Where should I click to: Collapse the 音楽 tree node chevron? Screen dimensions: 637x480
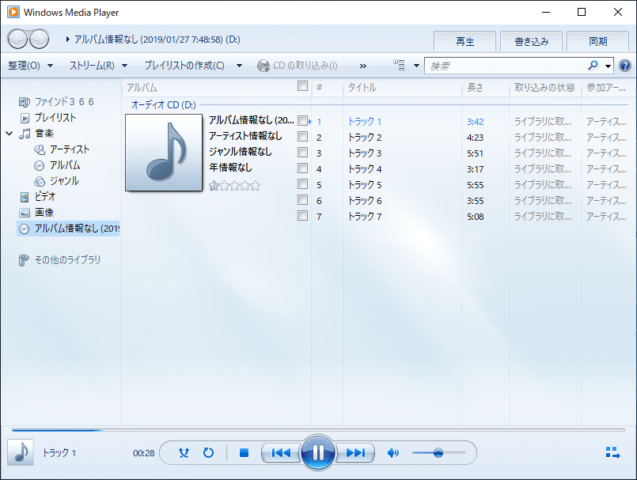pyautogui.click(x=9, y=133)
